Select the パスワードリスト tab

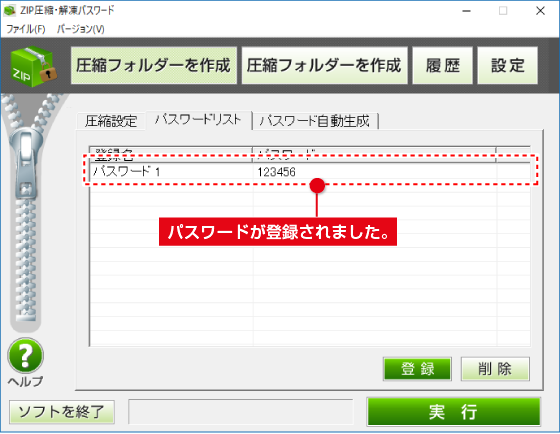(x=198, y=120)
